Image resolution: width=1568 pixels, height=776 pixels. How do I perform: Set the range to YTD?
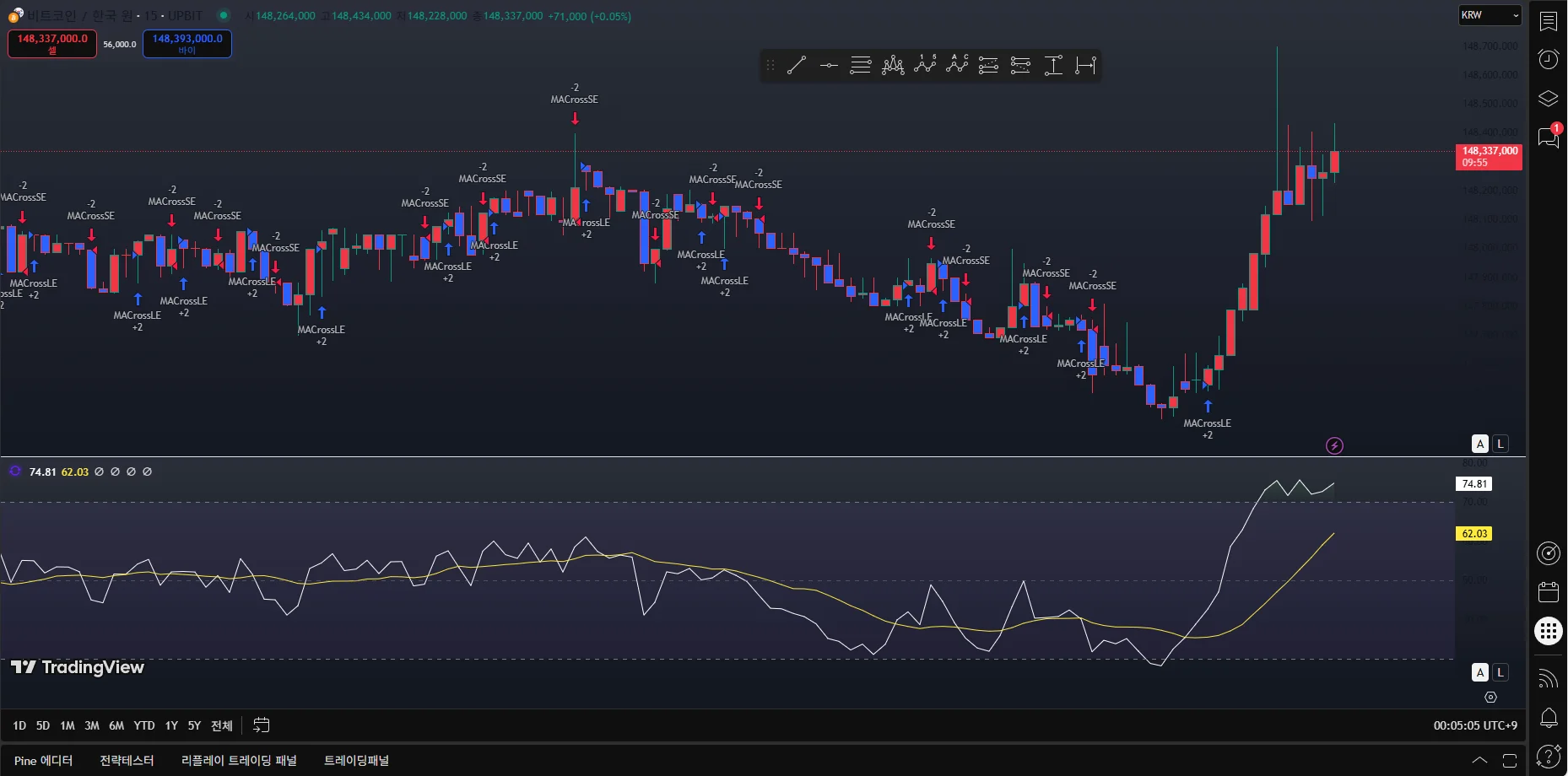tap(144, 725)
